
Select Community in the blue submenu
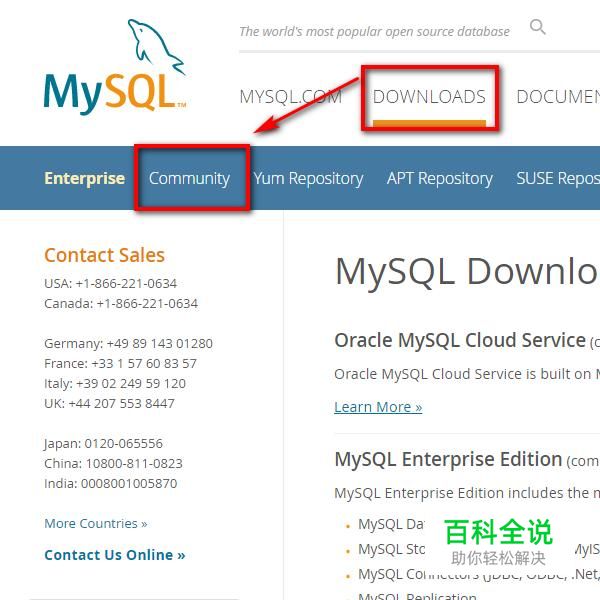[189, 178]
